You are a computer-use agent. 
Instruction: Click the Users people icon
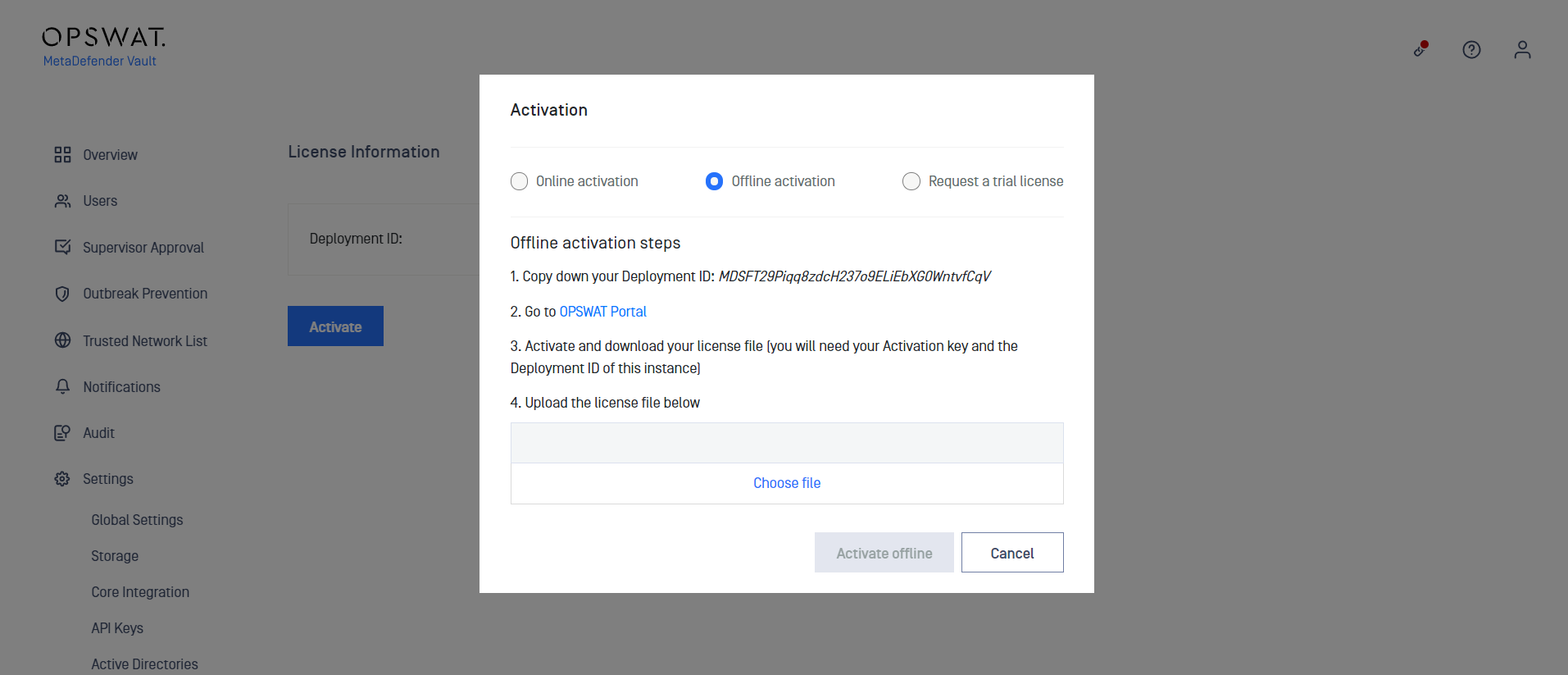pyautogui.click(x=62, y=201)
